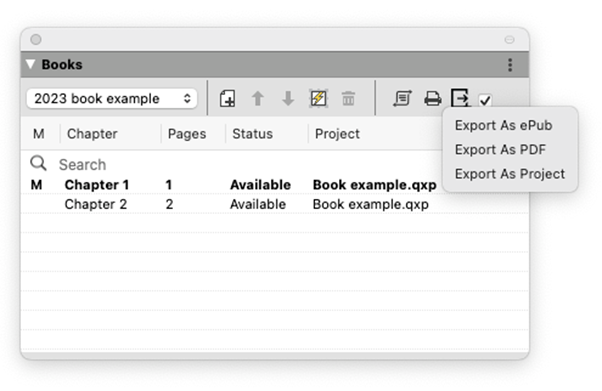Click the Move Chapter Up arrow
The width and height of the screenshot is (602, 391).
tap(258, 99)
